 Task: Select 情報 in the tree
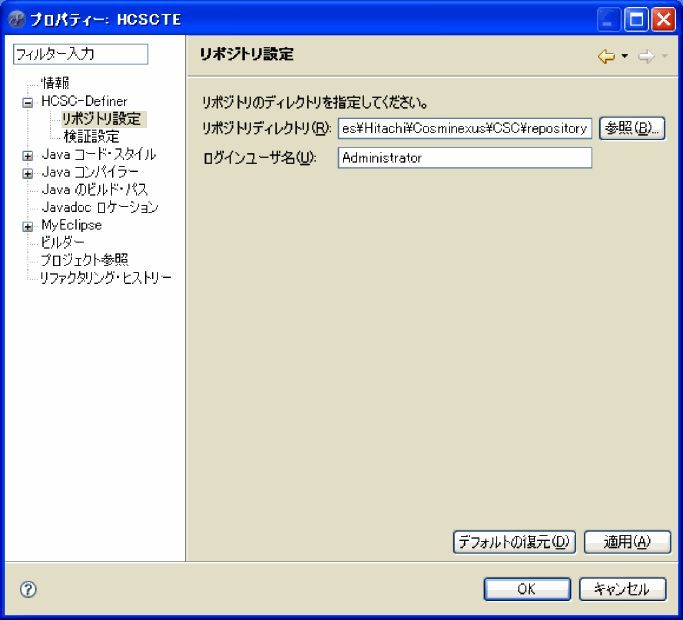55,83
